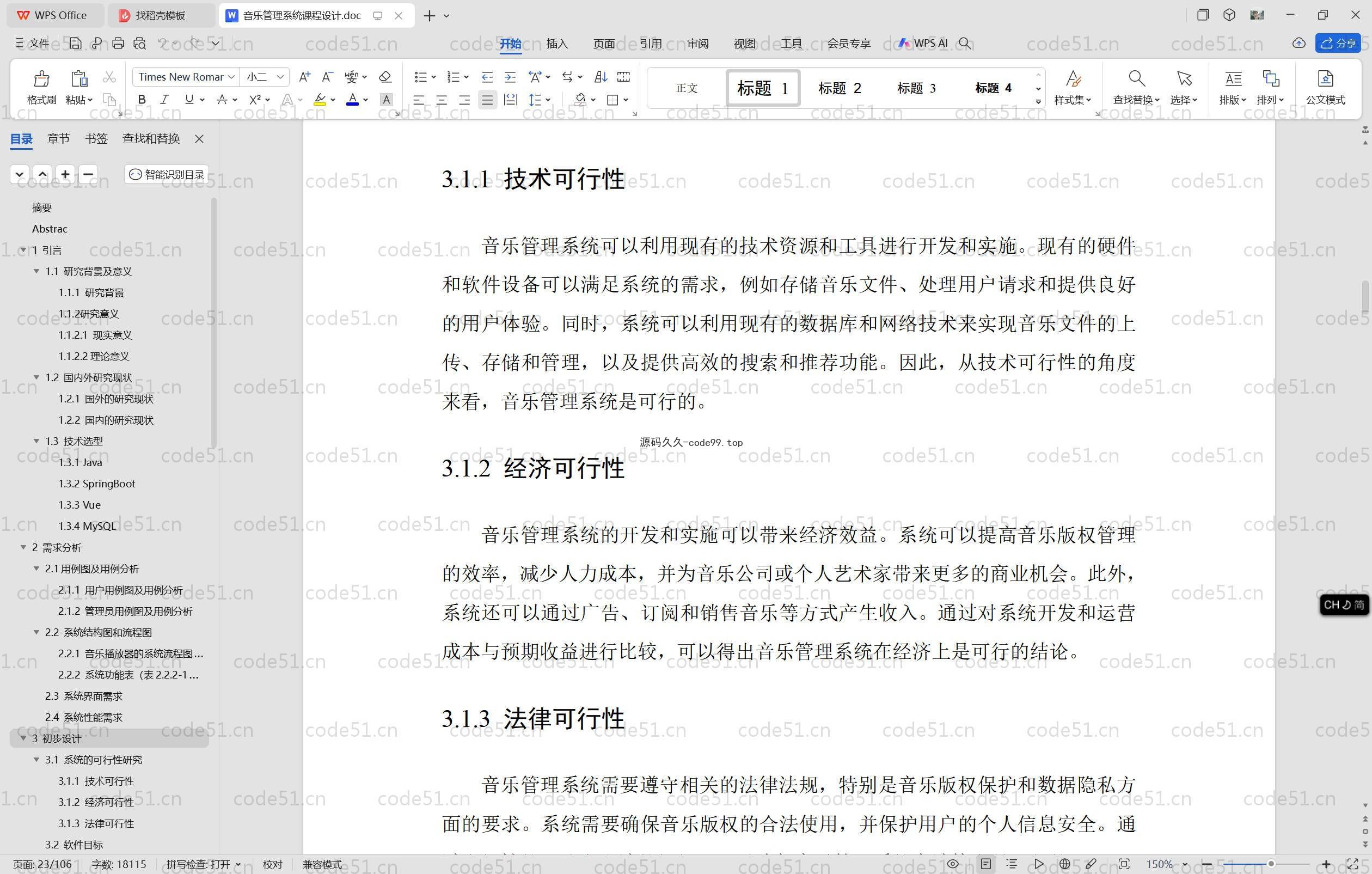Click the Save icon in quick access bar
Image resolution: width=1372 pixels, height=874 pixels.
coord(75,44)
